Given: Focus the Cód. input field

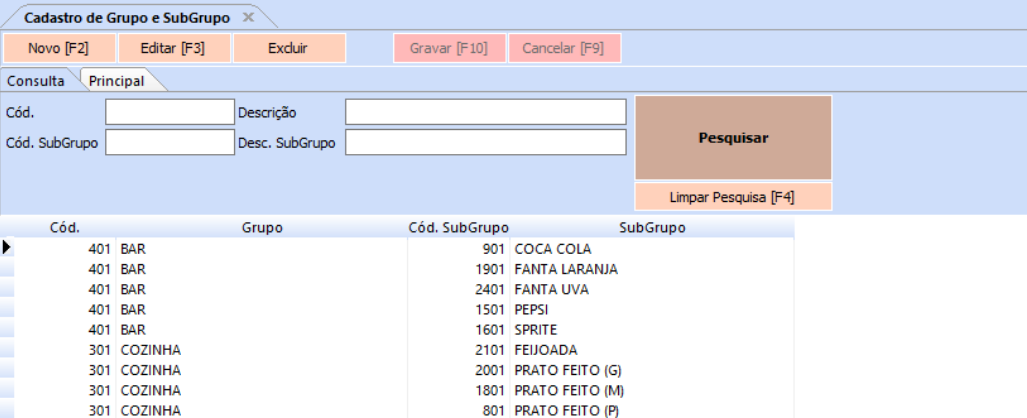Looking at the screenshot, I should tap(169, 112).
